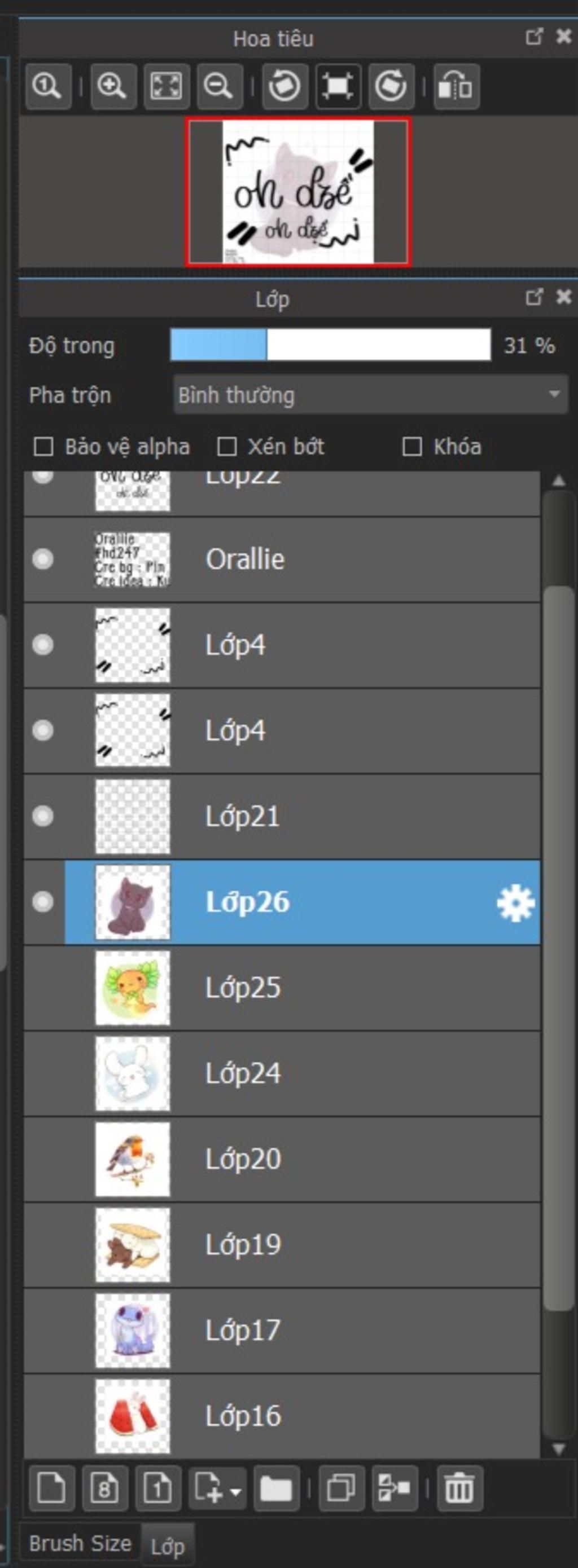Screen dimensions: 578x1568
Task: Create a new layer folder
Action: click(277, 1488)
